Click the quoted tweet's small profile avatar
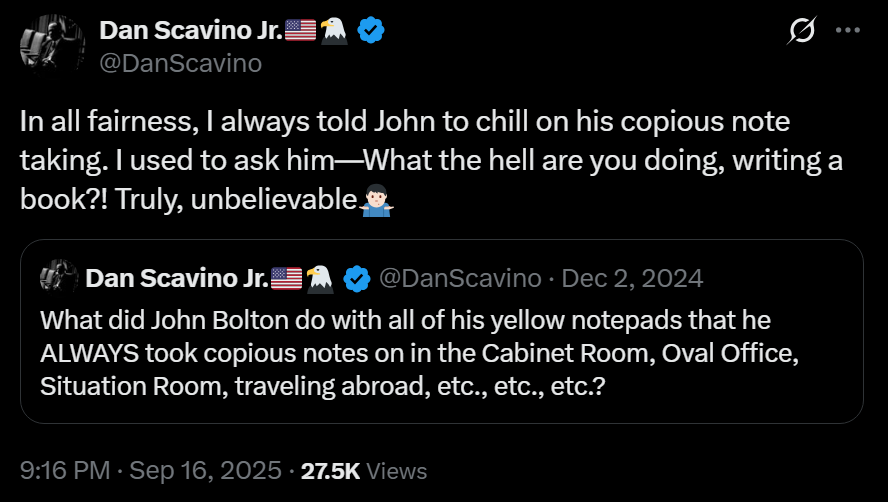 tap(60, 278)
